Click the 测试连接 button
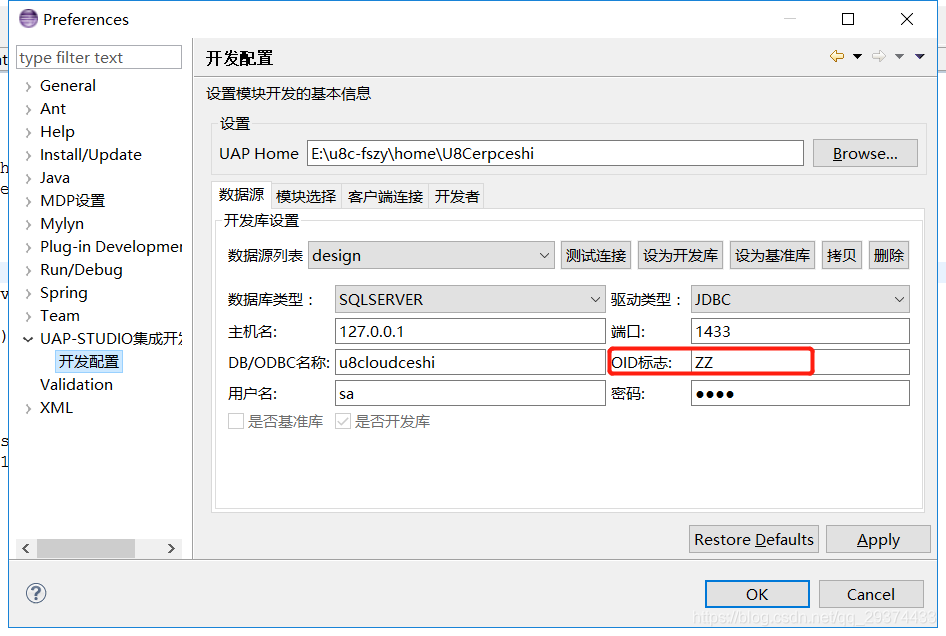The height and width of the screenshot is (636, 946). click(595, 255)
